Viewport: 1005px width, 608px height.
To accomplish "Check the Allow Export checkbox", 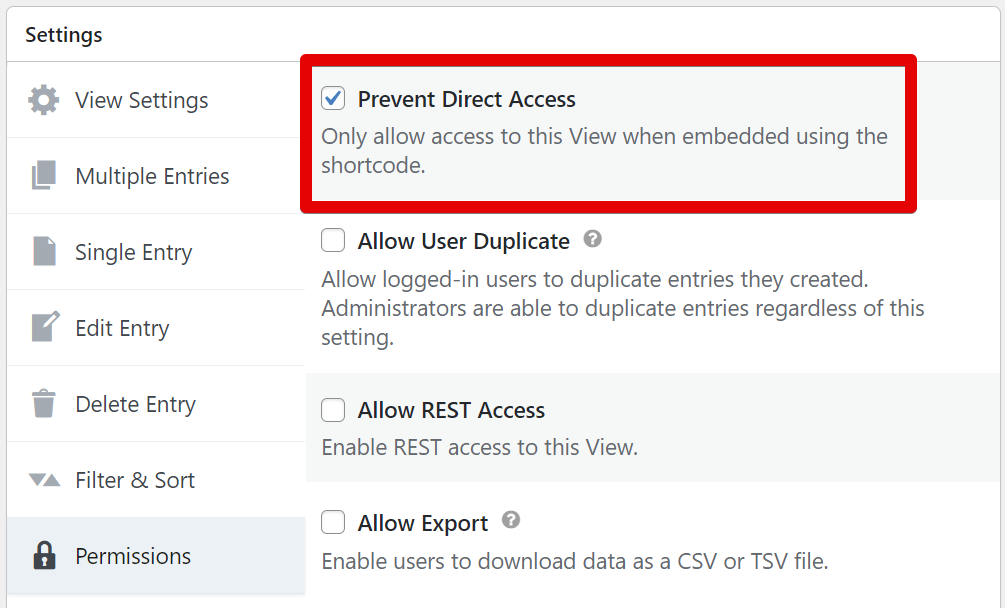I will click(x=333, y=523).
